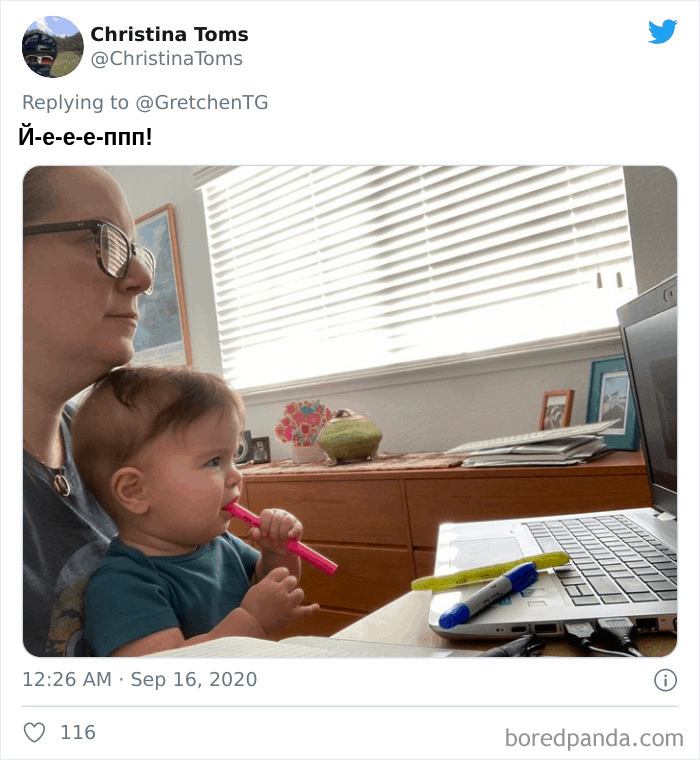Open the tweet info circle icon
Image resolution: width=700 pixels, height=760 pixels.
[665, 680]
